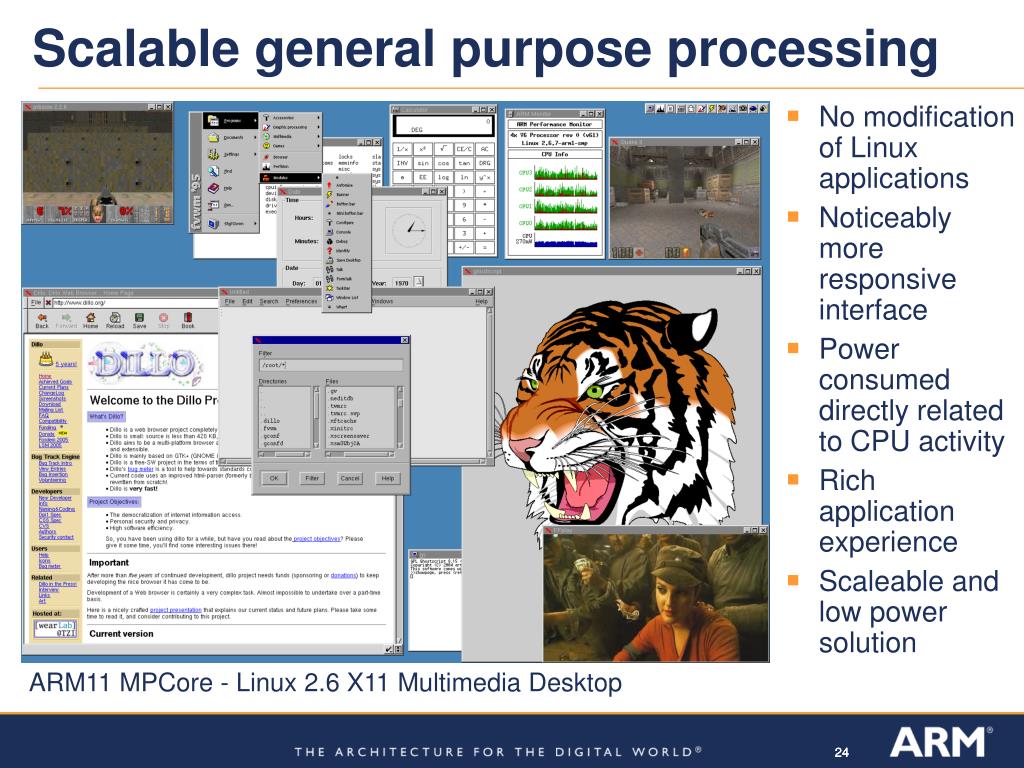Expand Games in the Programs submenu
The image size is (1024, 768).
coord(291,146)
